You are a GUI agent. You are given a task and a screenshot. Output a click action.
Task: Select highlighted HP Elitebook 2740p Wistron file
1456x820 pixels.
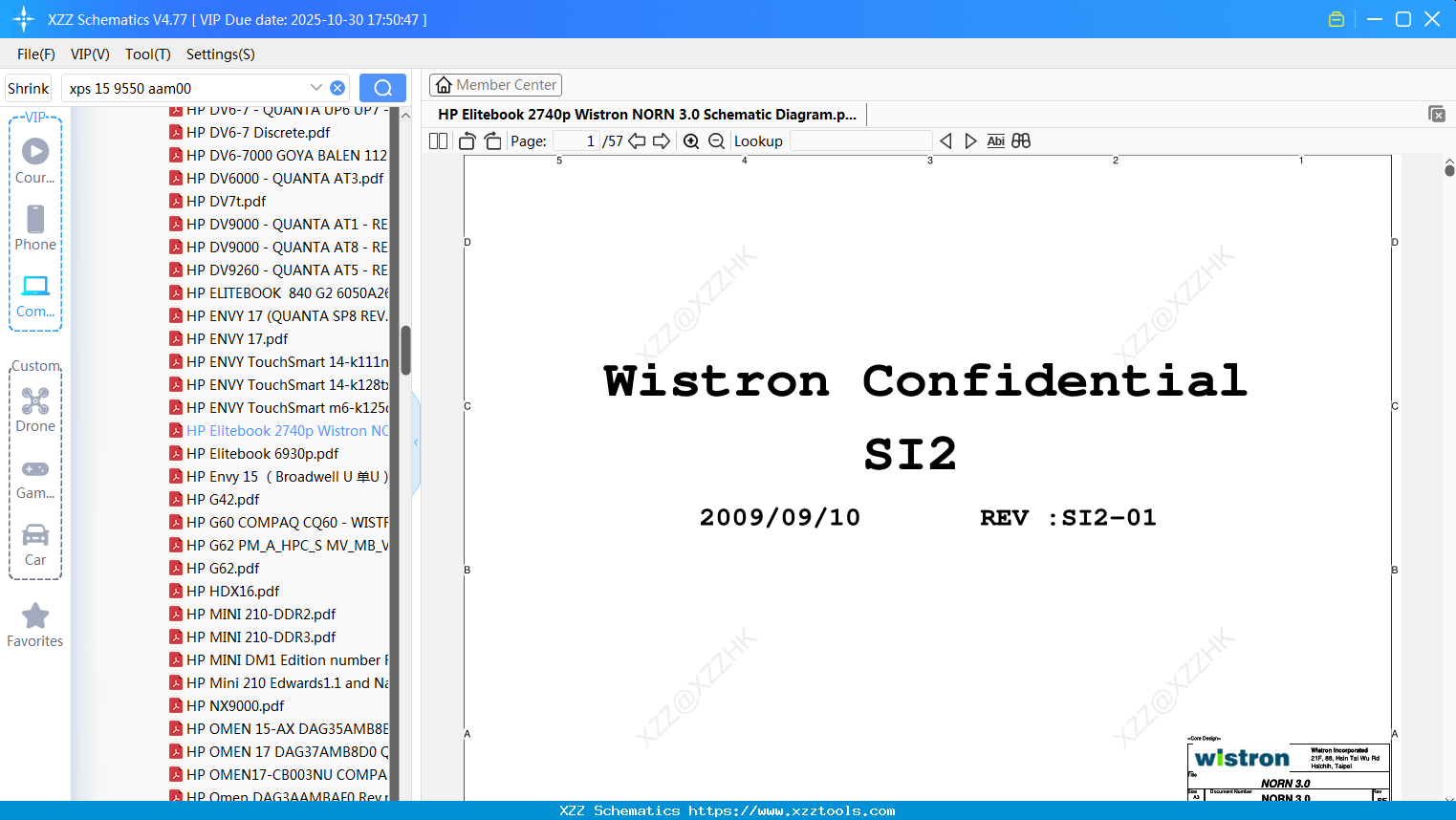(277, 431)
